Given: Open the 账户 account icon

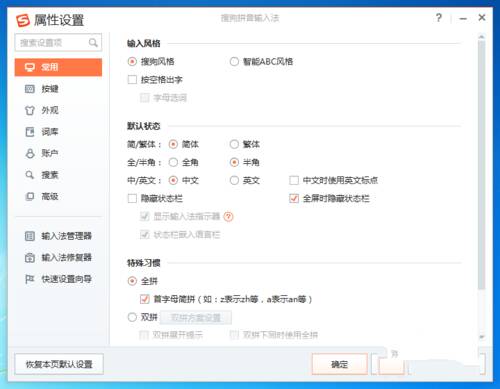Looking at the screenshot, I should [30, 153].
